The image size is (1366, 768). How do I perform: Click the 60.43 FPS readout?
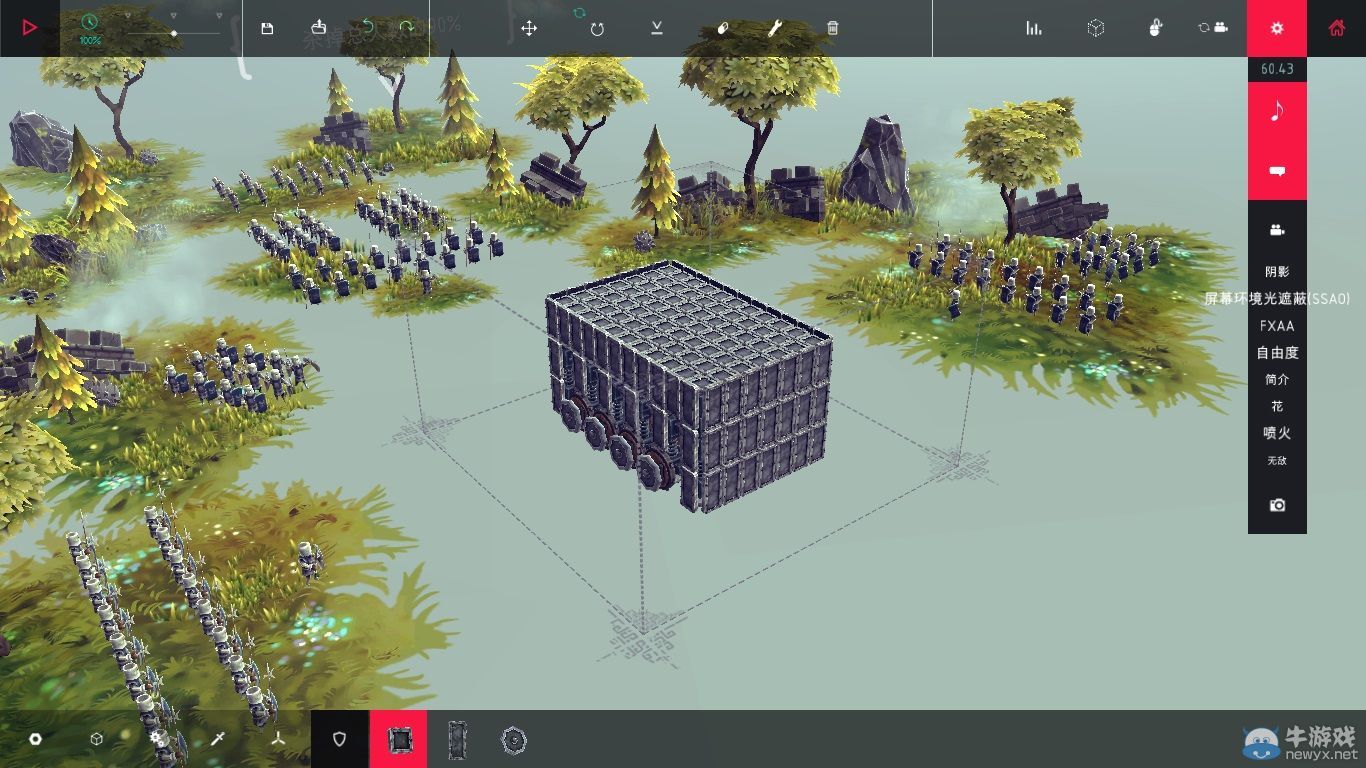click(x=1277, y=69)
